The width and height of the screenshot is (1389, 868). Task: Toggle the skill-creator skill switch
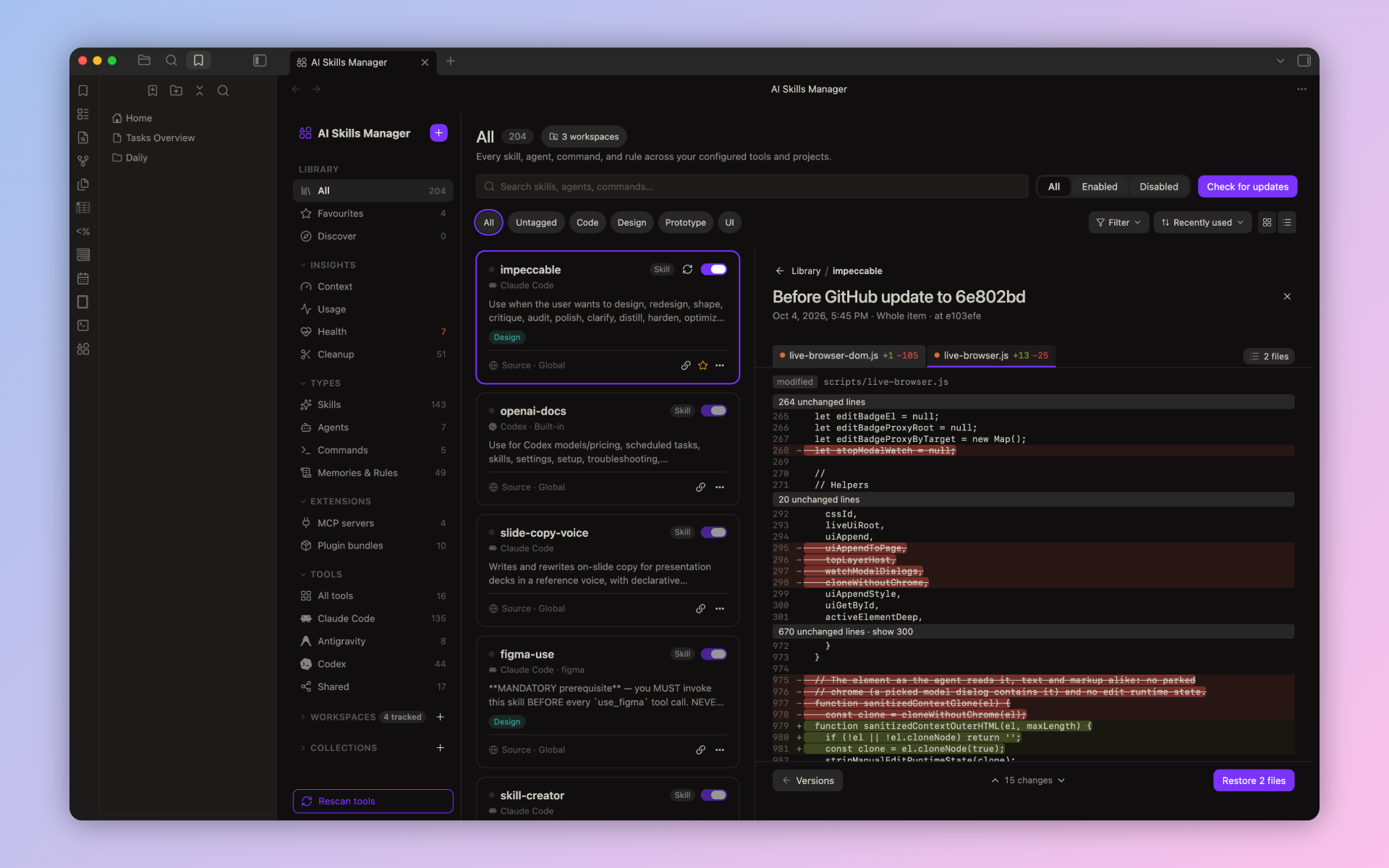tap(714, 795)
